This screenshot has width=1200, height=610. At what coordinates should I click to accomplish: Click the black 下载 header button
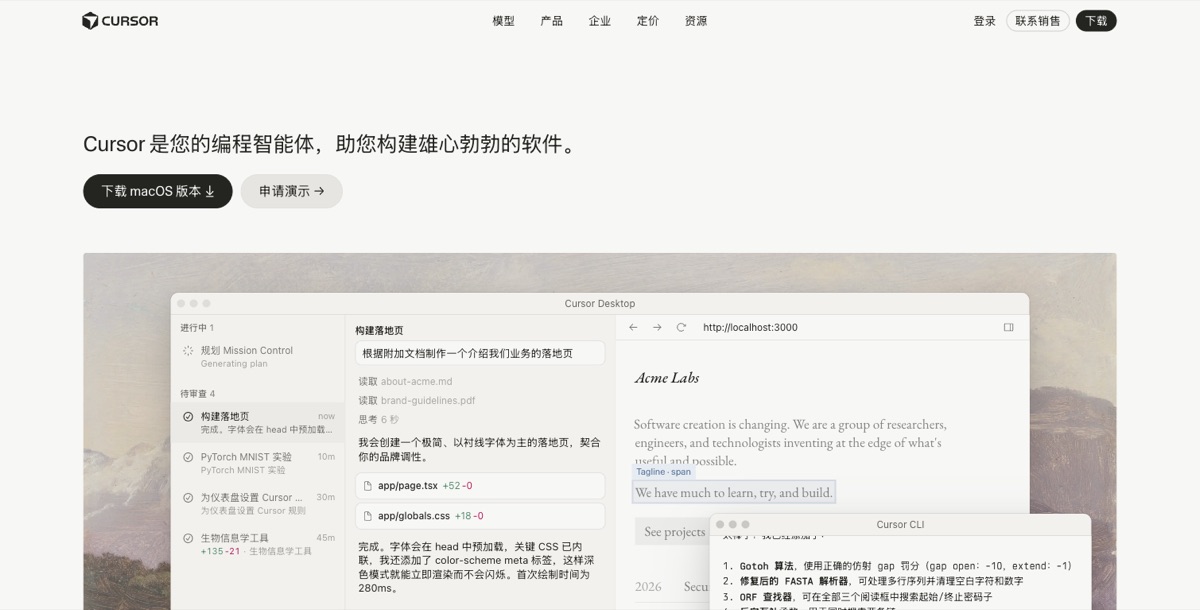1096,21
